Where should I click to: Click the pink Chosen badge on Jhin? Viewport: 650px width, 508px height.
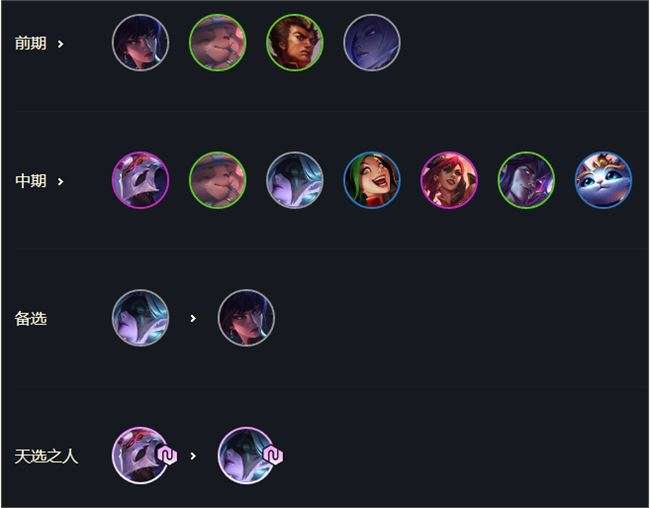(167, 456)
